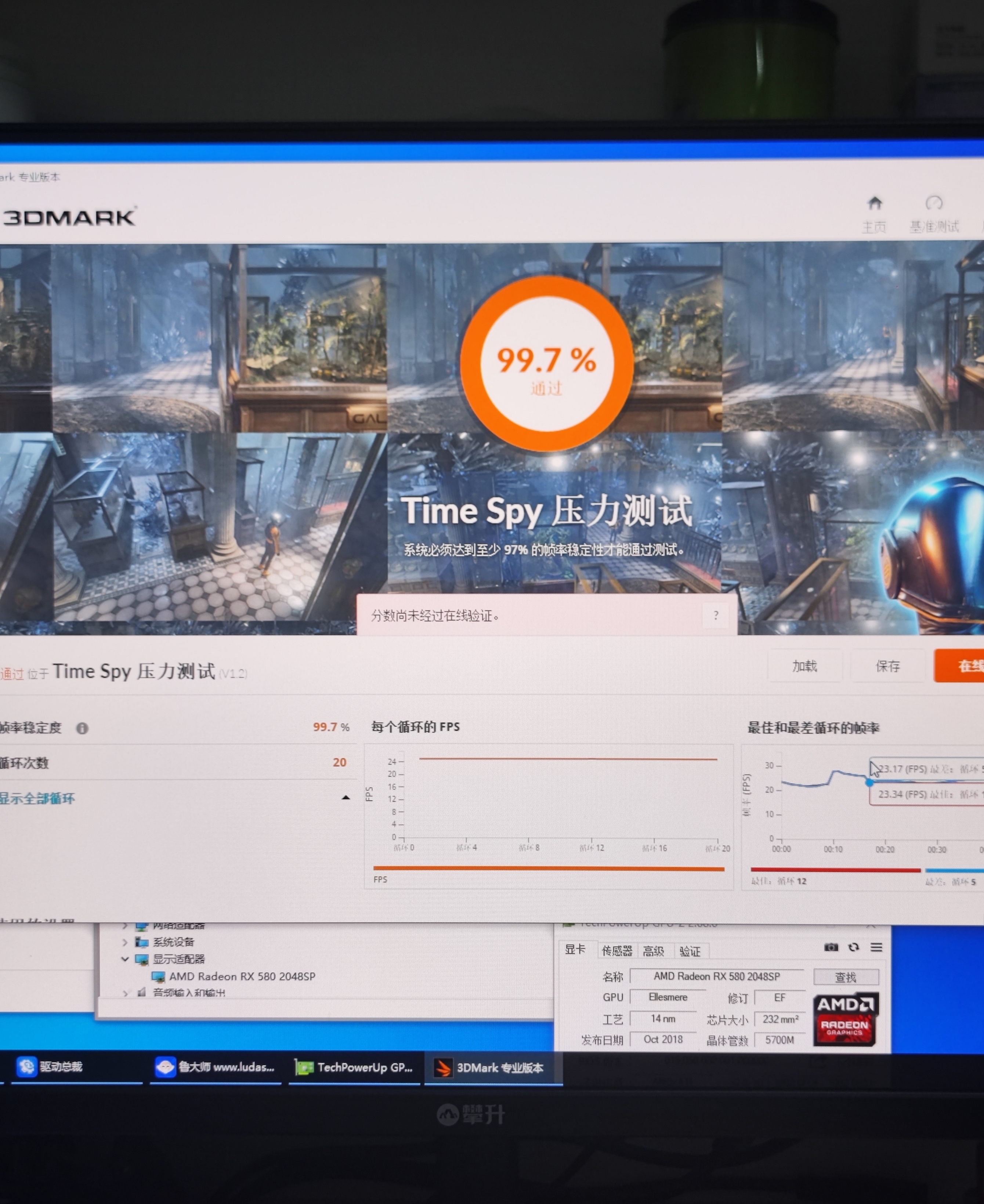Click the GPU-Z screenshot camera icon
984x1204 pixels.
[x=831, y=947]
